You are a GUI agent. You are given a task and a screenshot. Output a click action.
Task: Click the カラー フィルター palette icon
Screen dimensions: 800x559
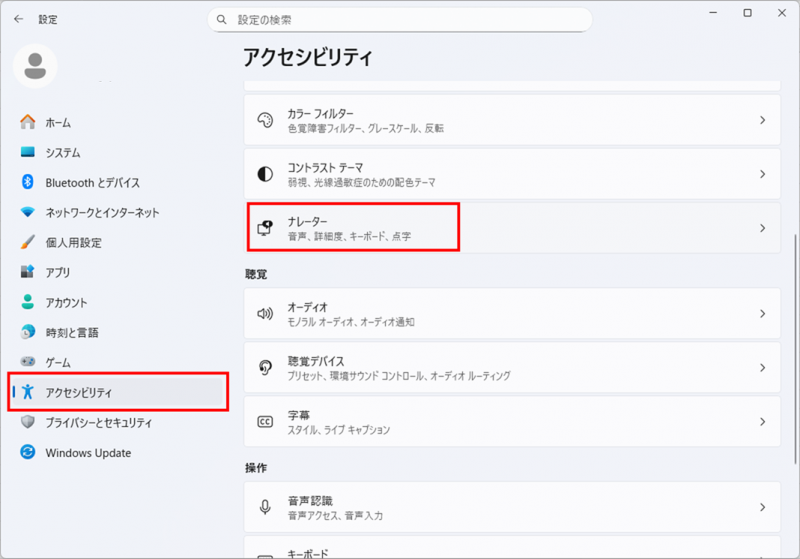[265, 120]
